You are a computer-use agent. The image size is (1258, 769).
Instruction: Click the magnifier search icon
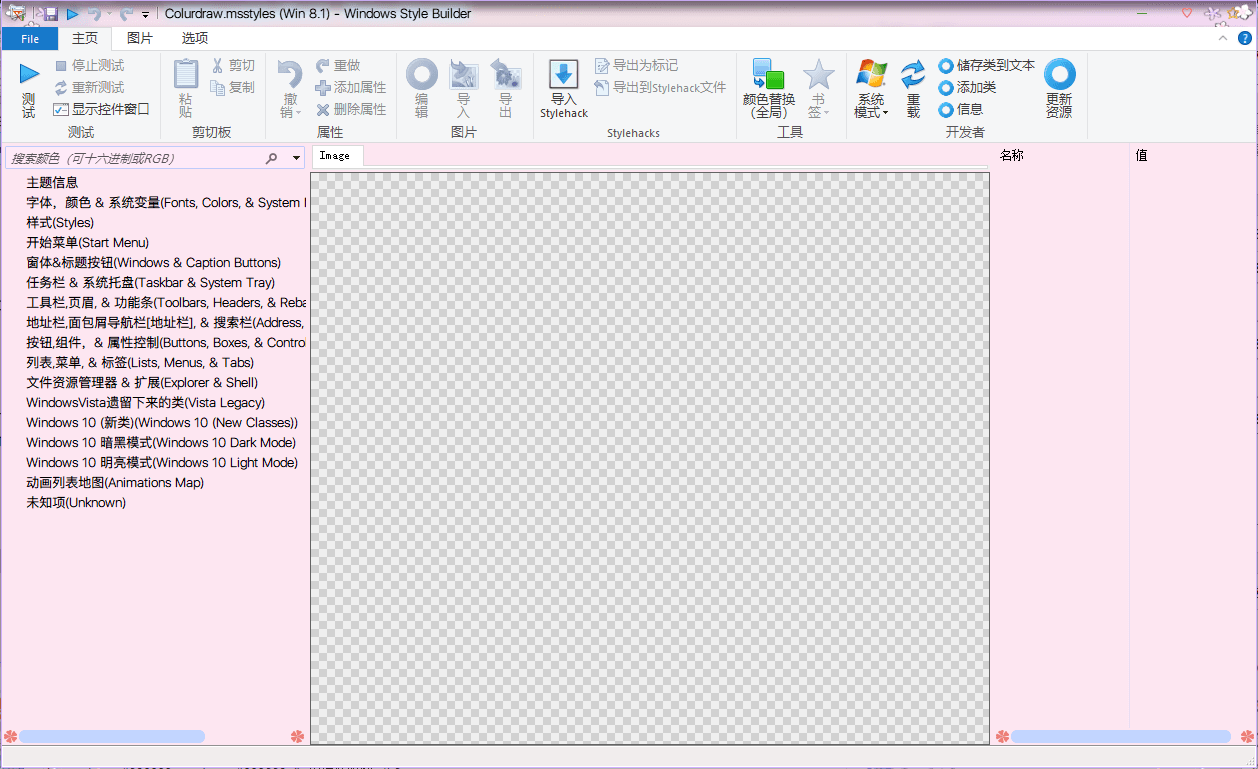coord(271,158)
